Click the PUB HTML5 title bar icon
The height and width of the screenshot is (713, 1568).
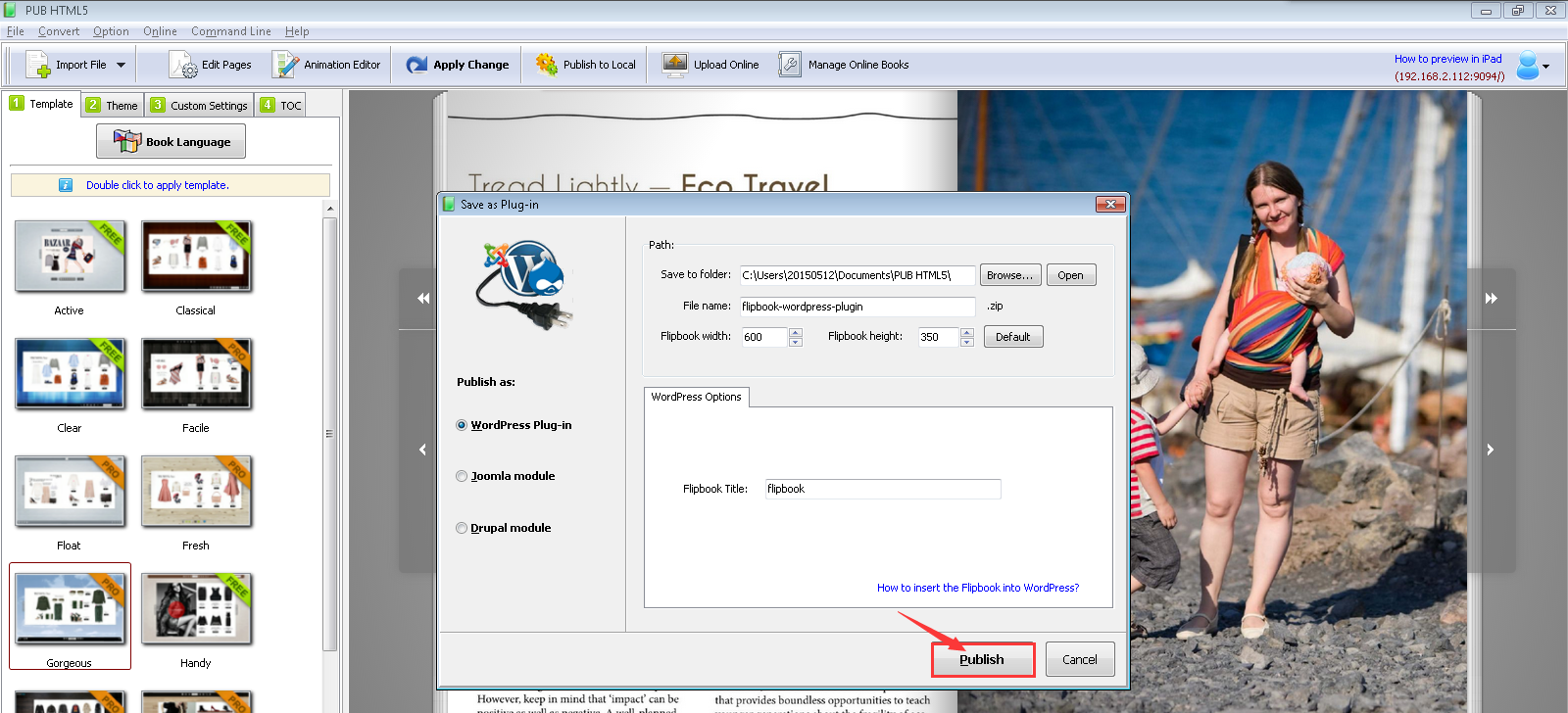pyautogui.click(x=11, y=10)
